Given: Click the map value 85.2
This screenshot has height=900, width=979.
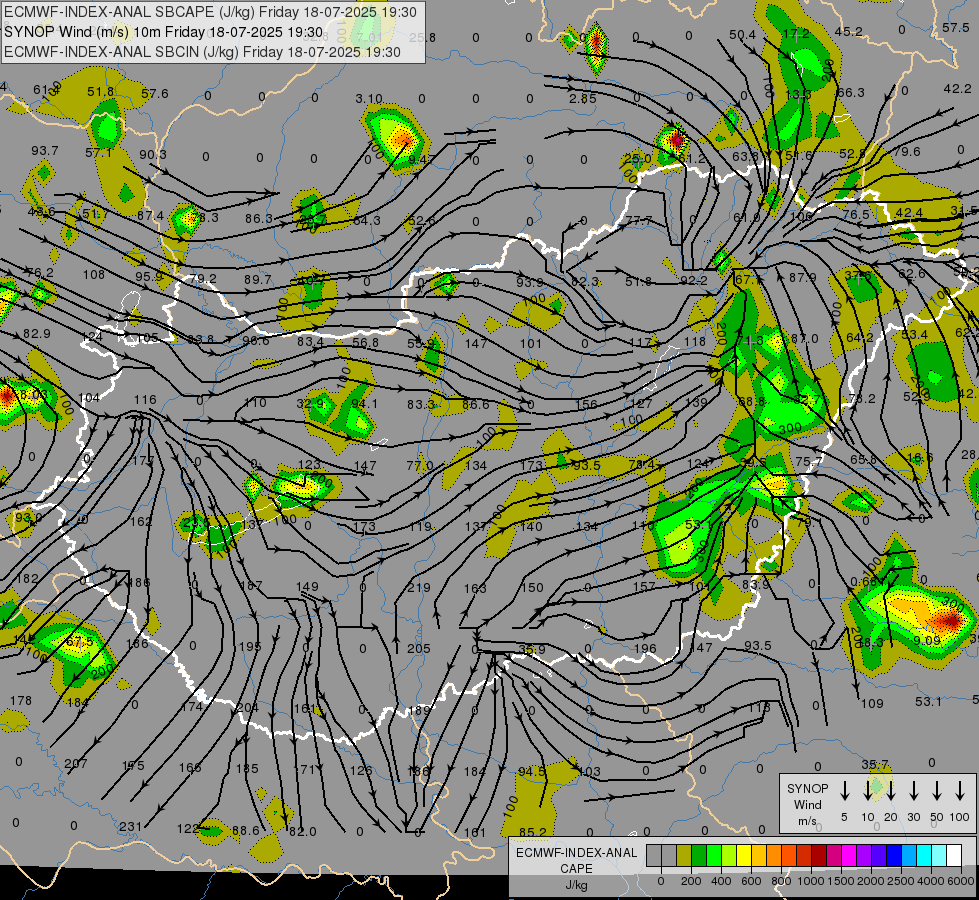Looking at the screenshot, I should pyautogui.click(x=533, y=832).
